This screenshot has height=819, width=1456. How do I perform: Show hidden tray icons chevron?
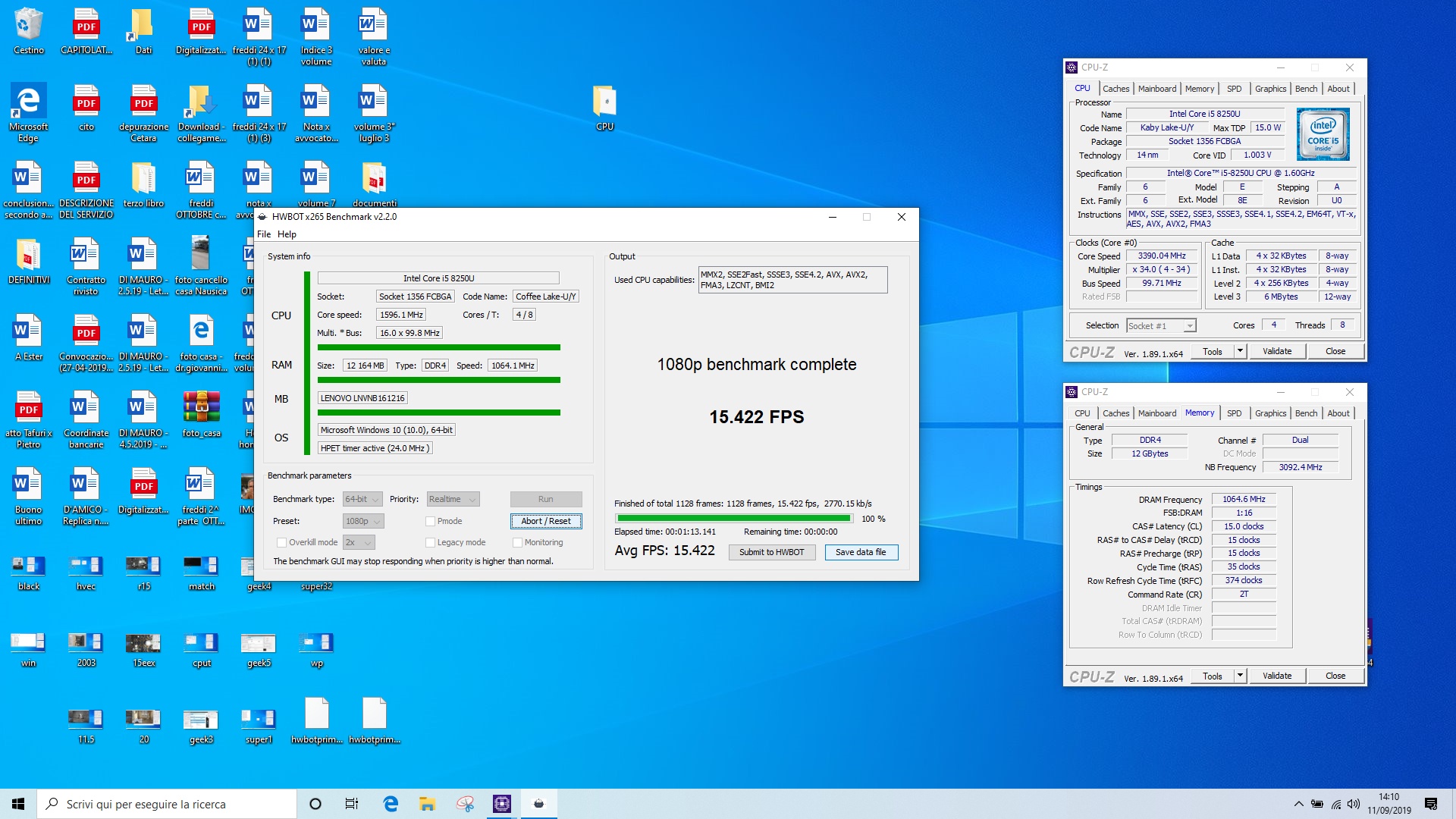click(1299, 804)
